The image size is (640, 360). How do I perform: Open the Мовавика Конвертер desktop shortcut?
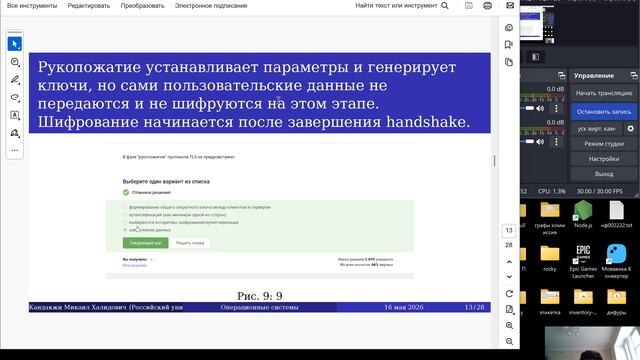click(x=616, y=261)
